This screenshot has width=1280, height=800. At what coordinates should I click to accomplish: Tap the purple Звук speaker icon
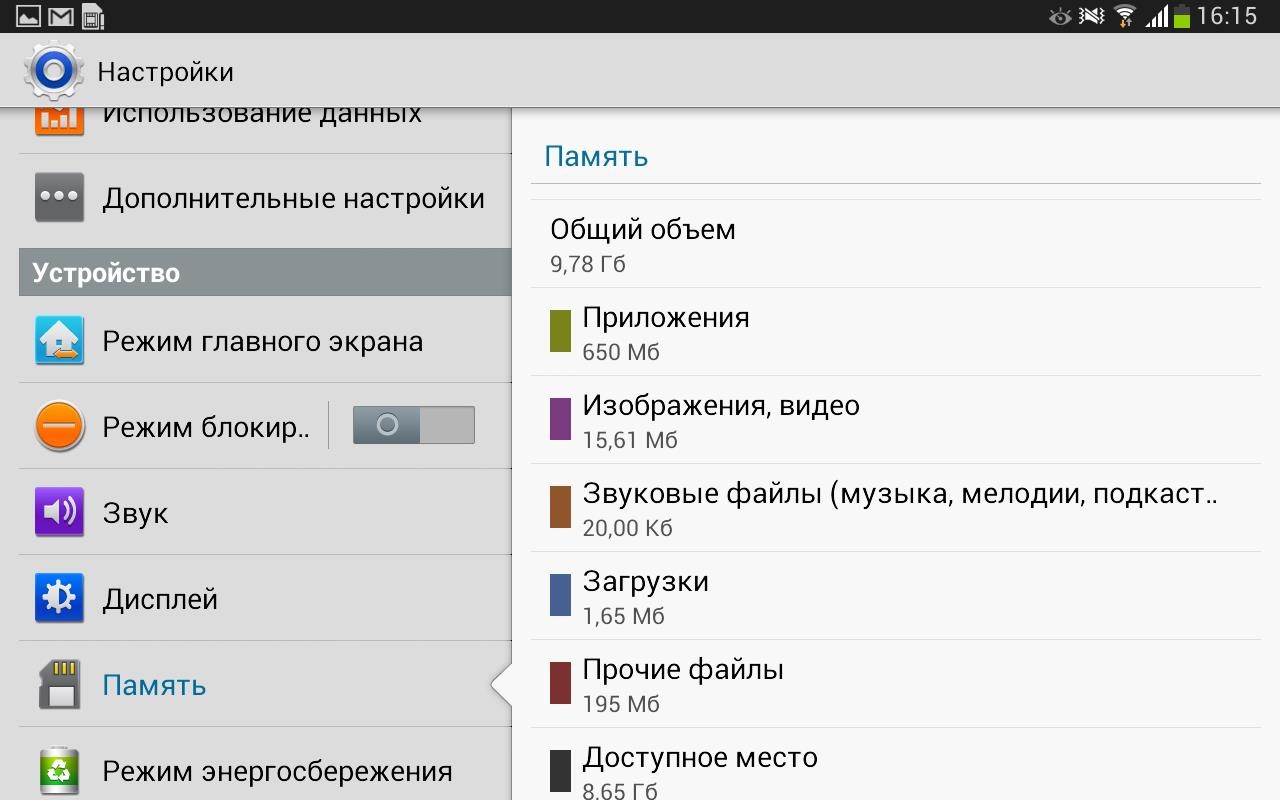[59, 513]
